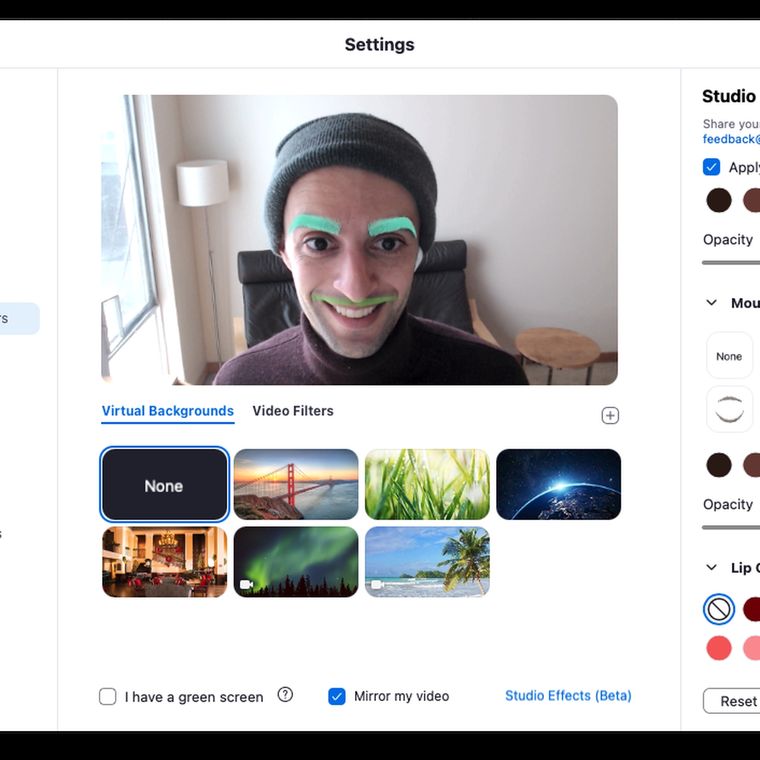Select the Earth from space background
This screenshot has width=760, height=760.
click(x=558, y=484)
